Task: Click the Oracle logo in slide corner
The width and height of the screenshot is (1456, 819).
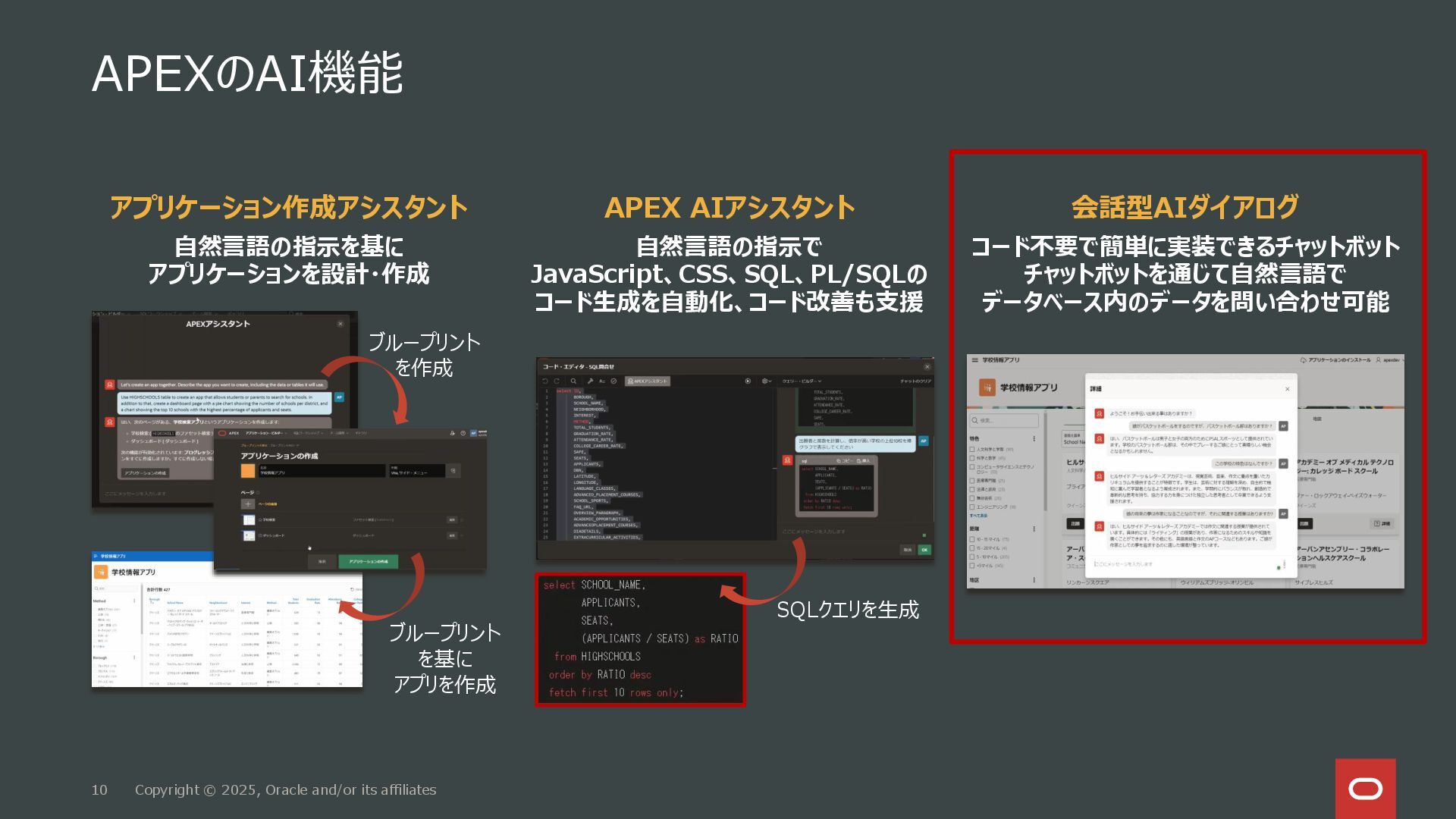Action: tap(1365, 789)
